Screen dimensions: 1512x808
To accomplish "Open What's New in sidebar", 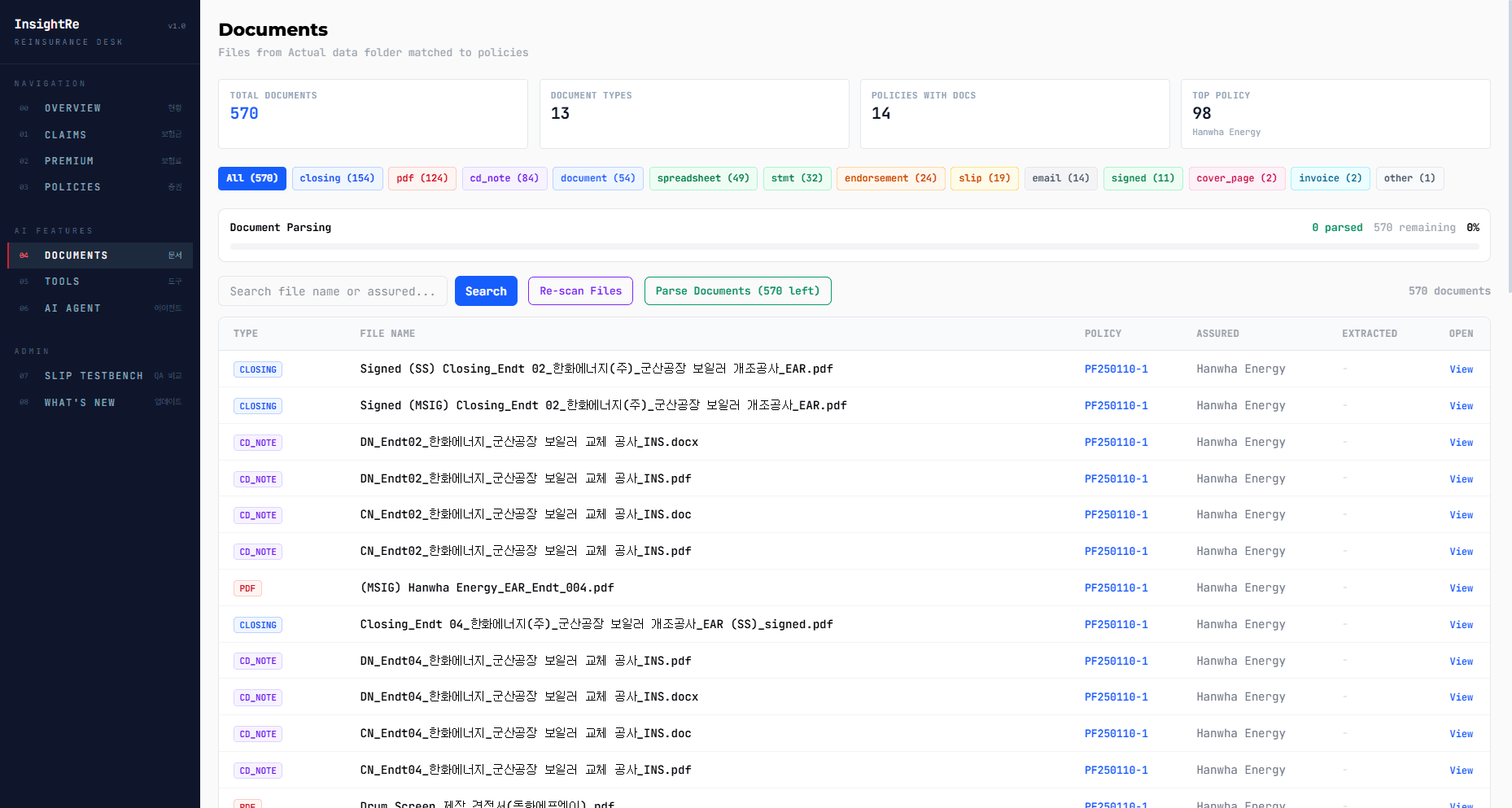I will (100, 403).
